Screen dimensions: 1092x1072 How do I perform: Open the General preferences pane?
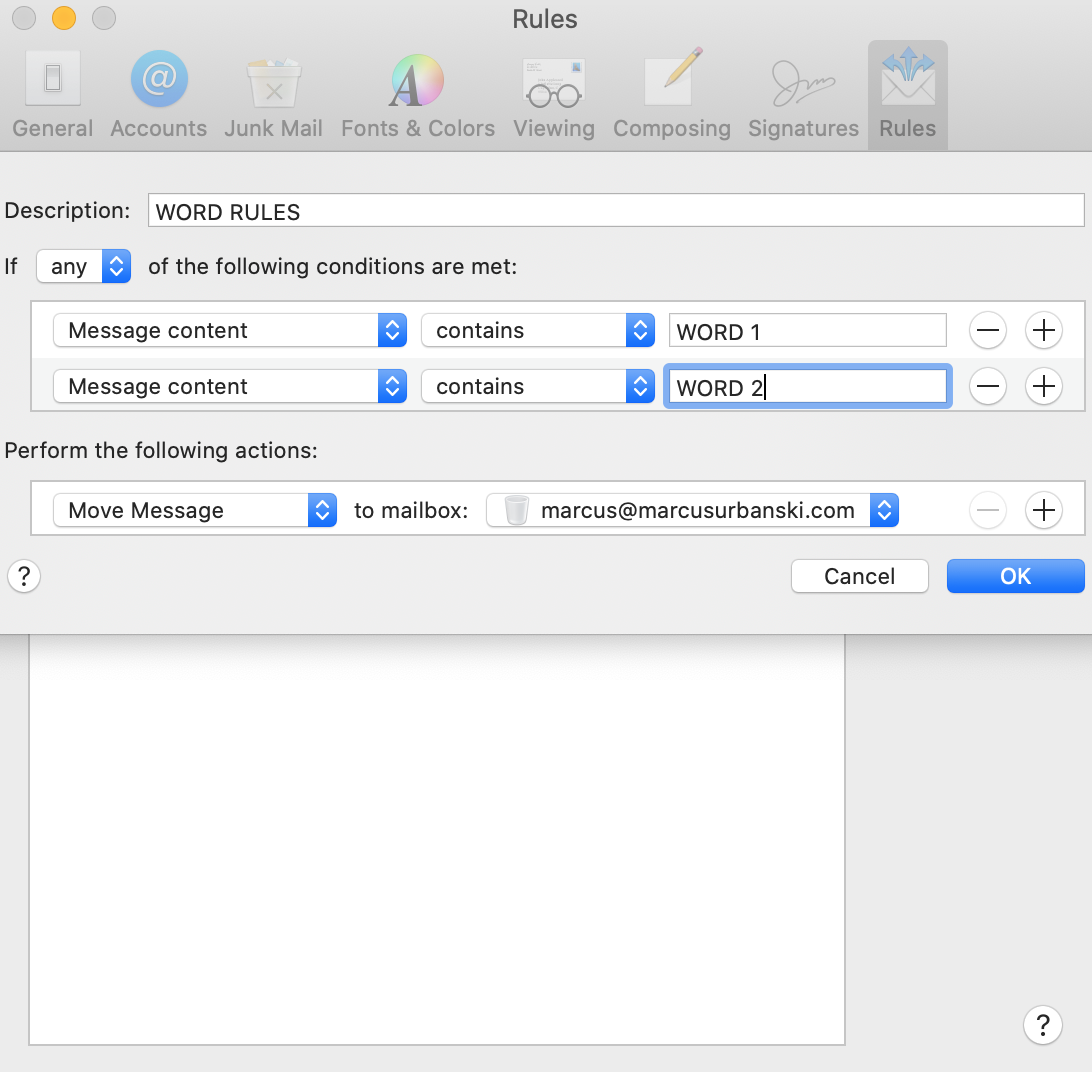[53, 94]
